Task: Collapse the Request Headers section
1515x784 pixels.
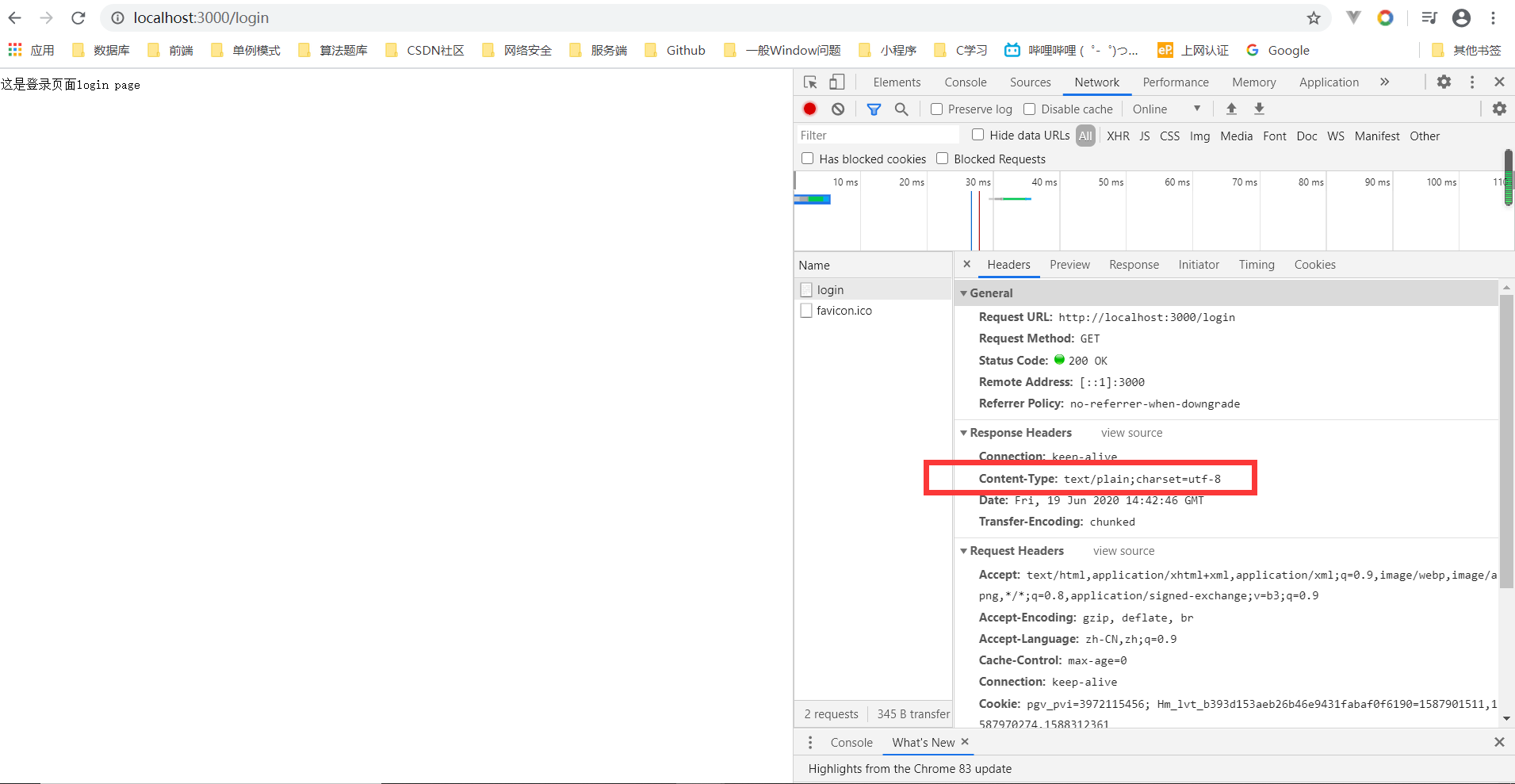Action: point(963,551)
